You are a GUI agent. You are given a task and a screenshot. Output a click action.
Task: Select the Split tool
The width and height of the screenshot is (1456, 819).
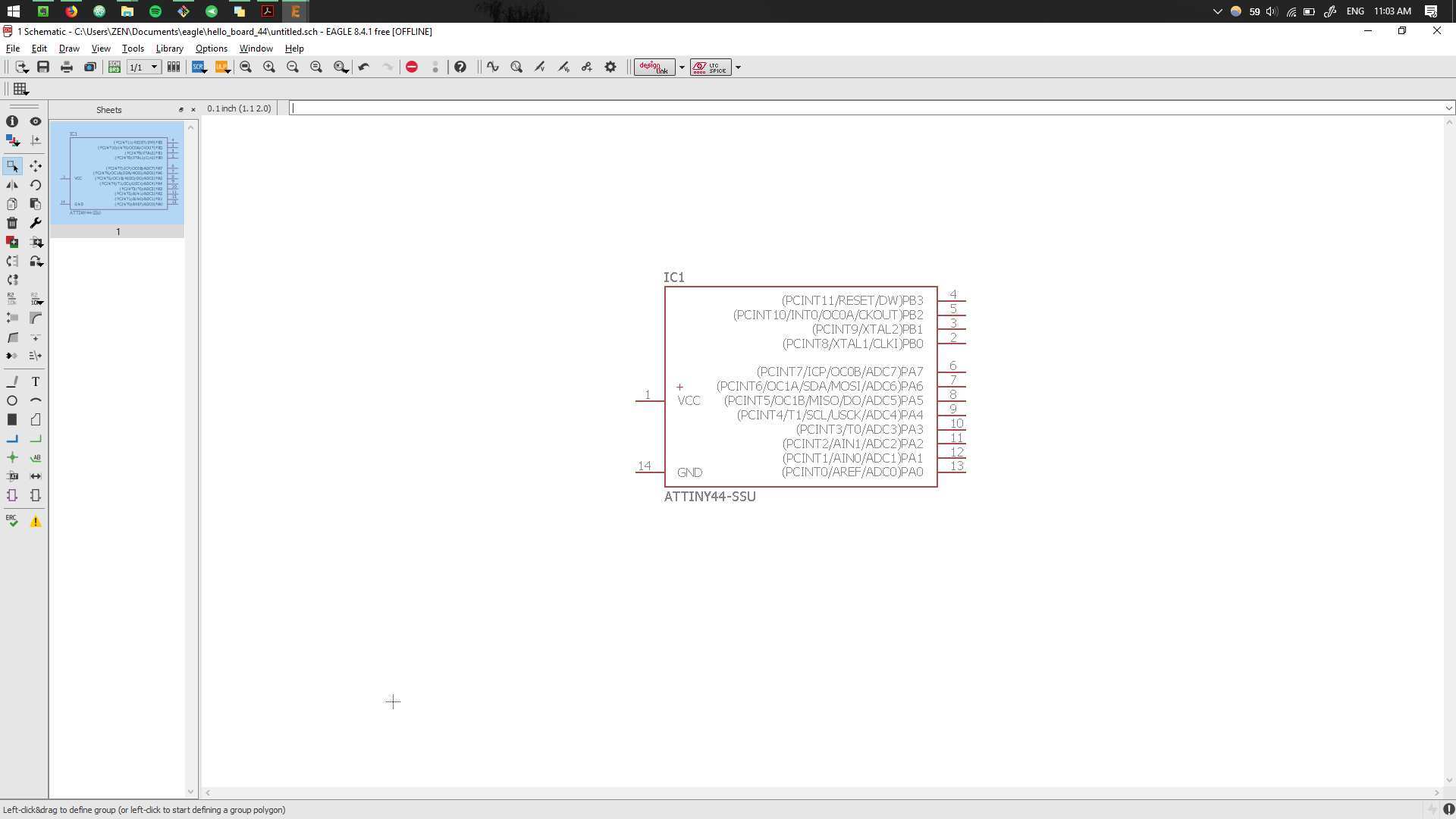[12, 337]
